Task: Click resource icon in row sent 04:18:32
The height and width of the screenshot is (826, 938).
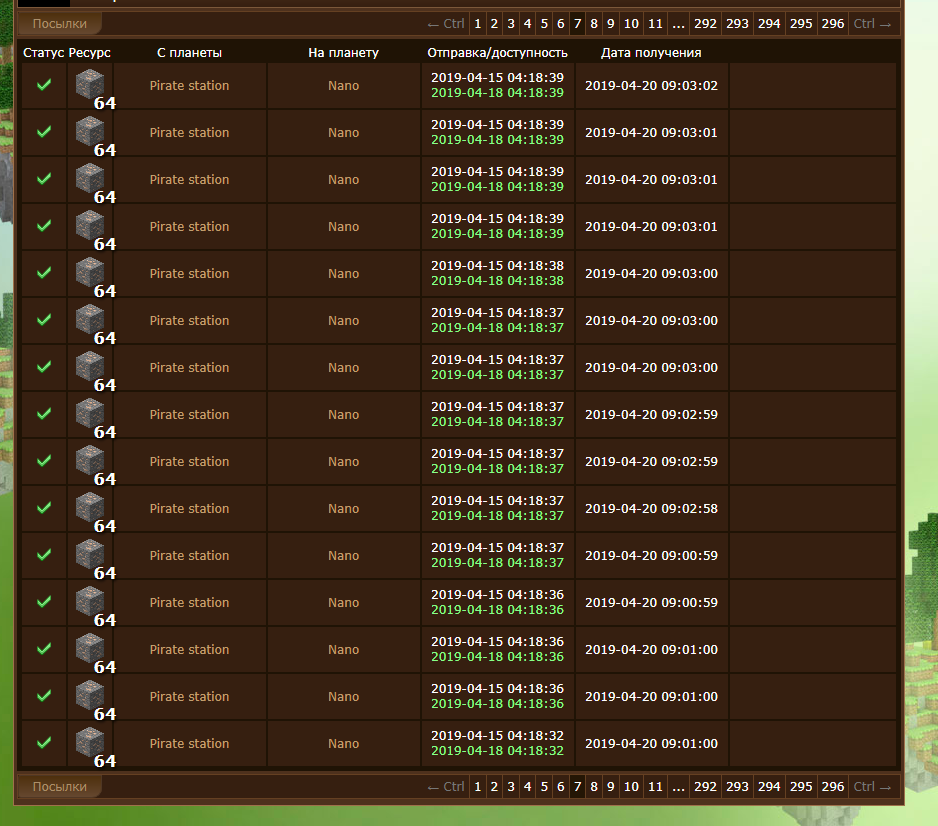Action: (x=90, y=743)
